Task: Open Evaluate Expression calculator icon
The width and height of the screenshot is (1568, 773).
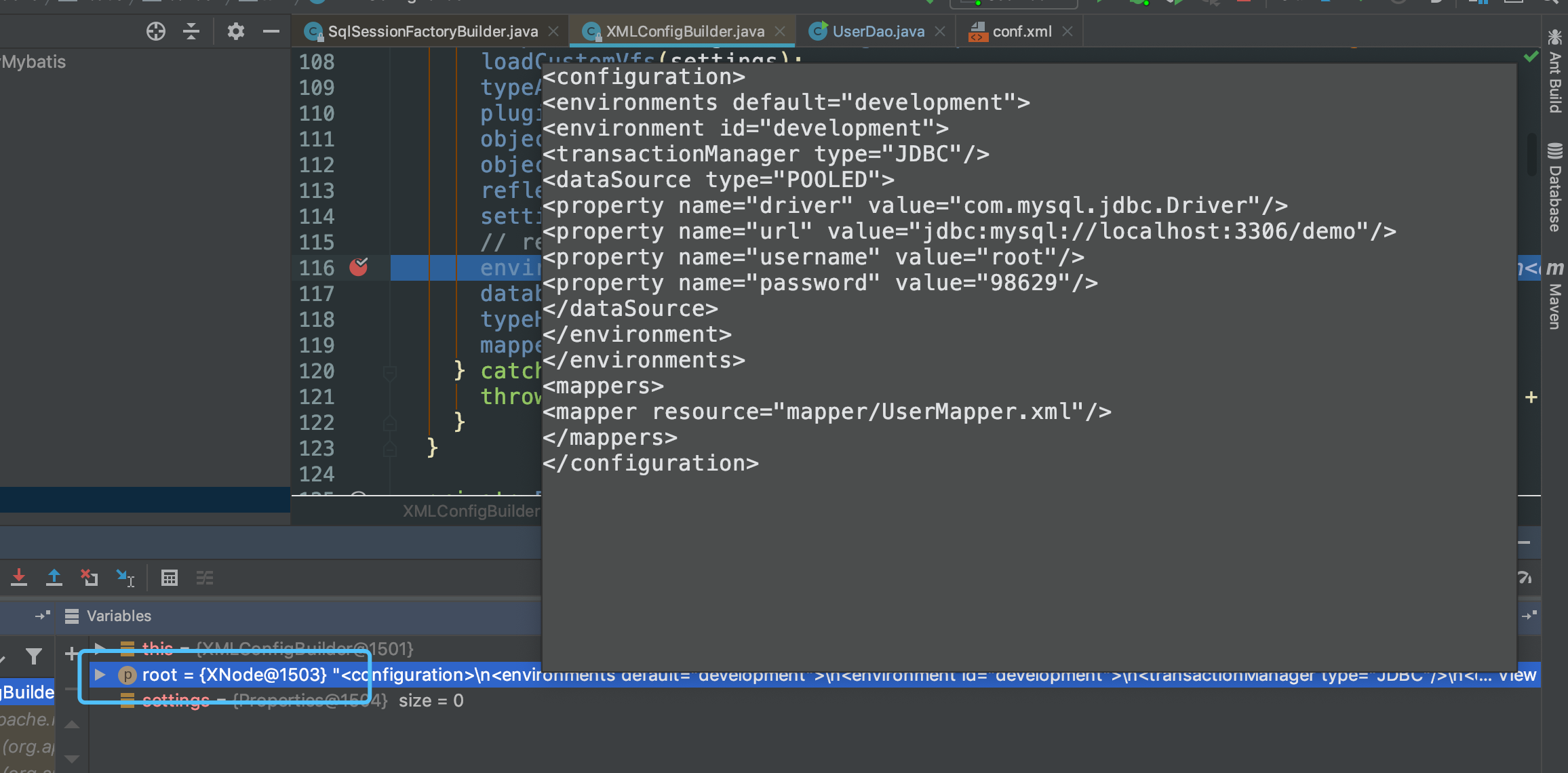Action: 170,578
